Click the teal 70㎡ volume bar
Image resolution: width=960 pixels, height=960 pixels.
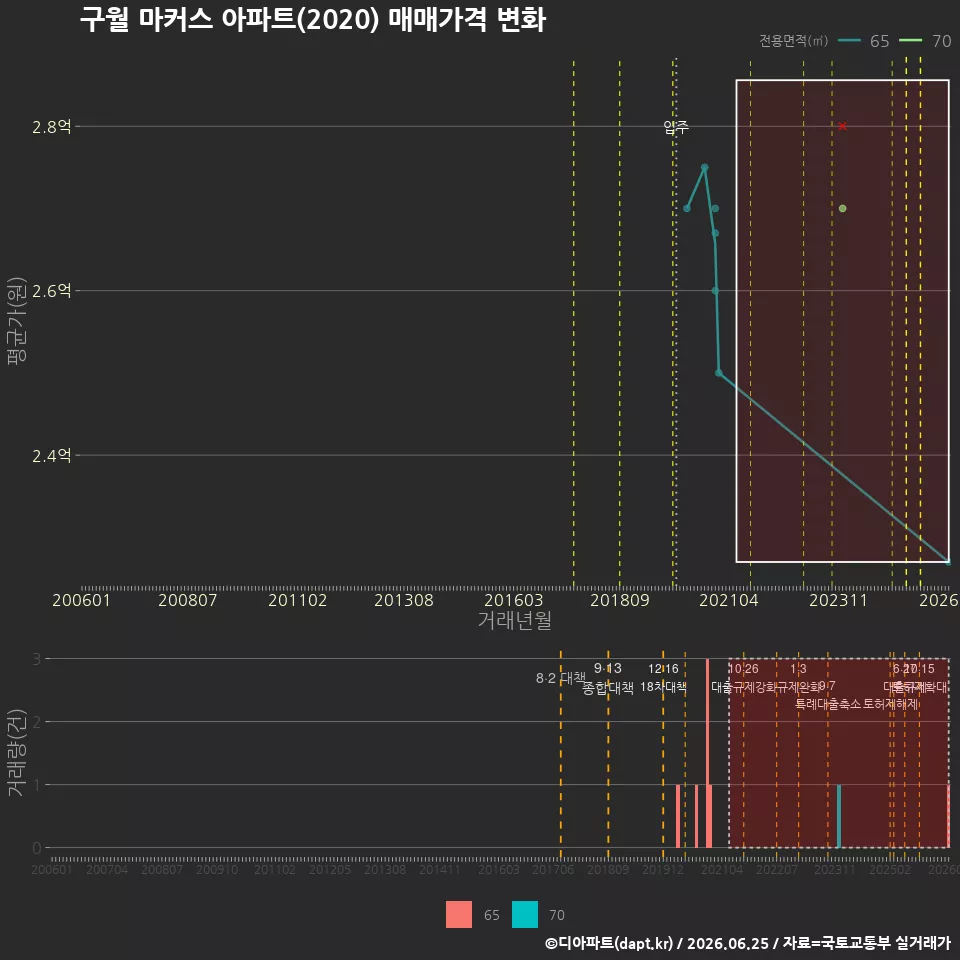click(839, 816)
